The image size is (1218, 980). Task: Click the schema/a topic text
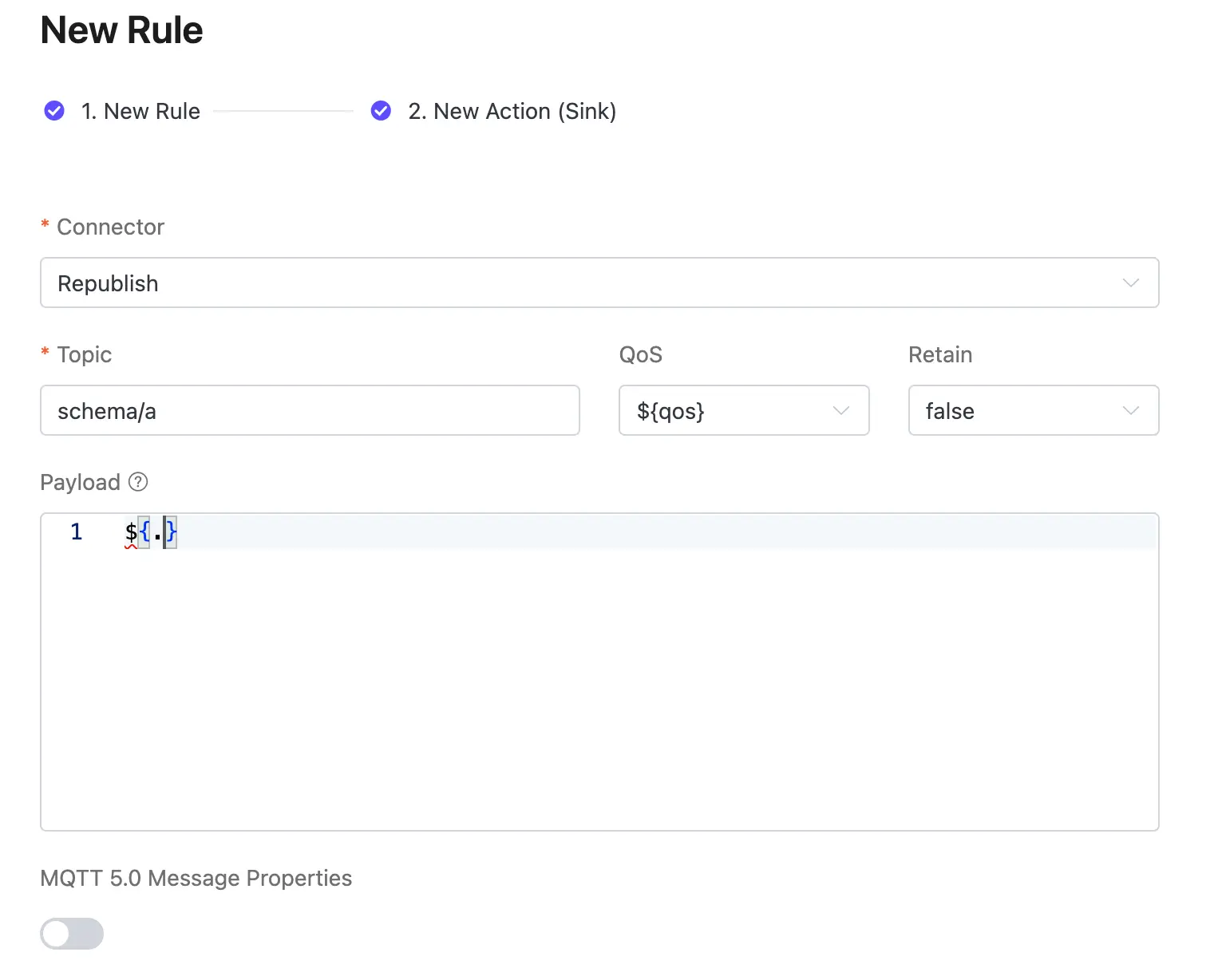[x=107, y=410]
